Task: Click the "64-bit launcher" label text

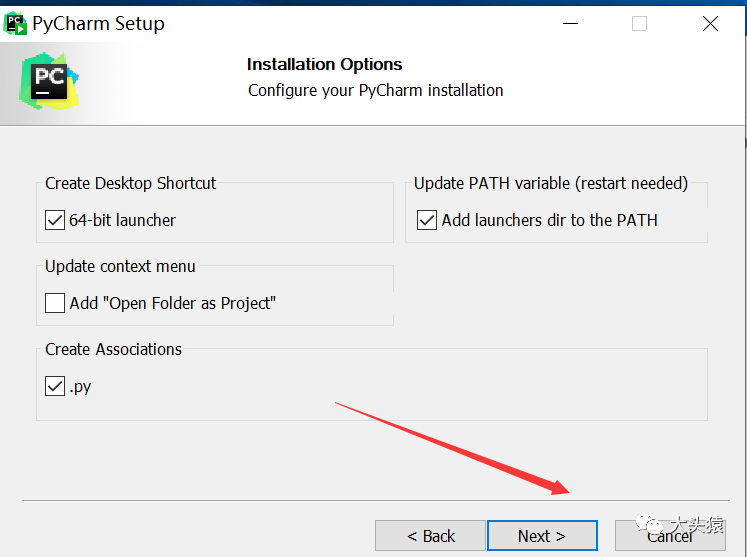Action: pyautogui.click(x=122, y=220)
